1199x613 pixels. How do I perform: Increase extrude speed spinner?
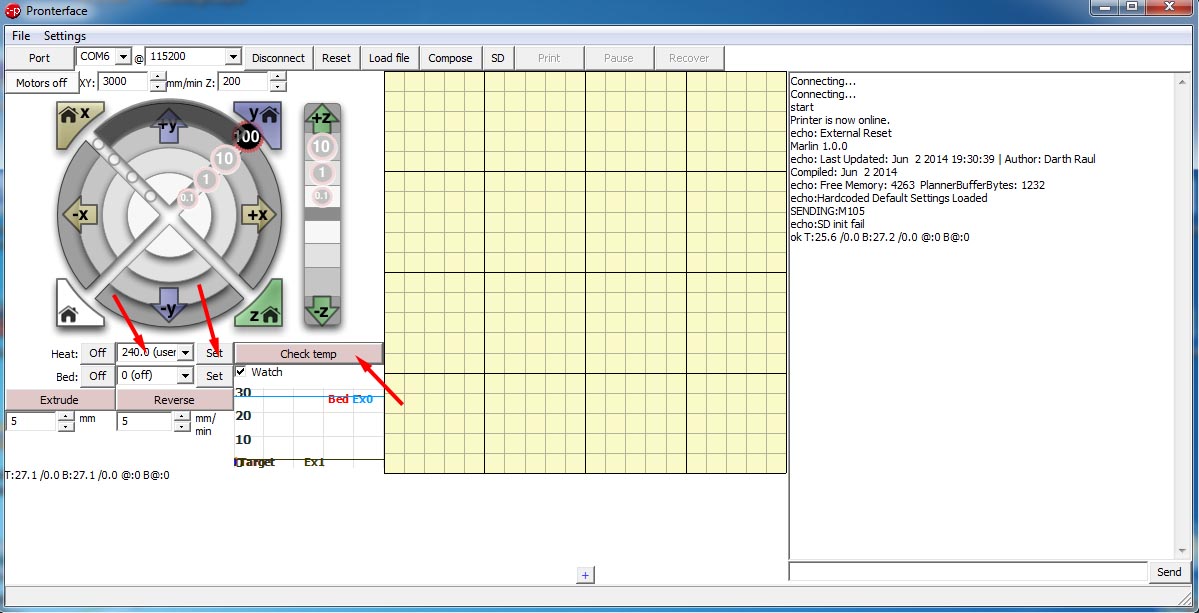click(181, 417)
